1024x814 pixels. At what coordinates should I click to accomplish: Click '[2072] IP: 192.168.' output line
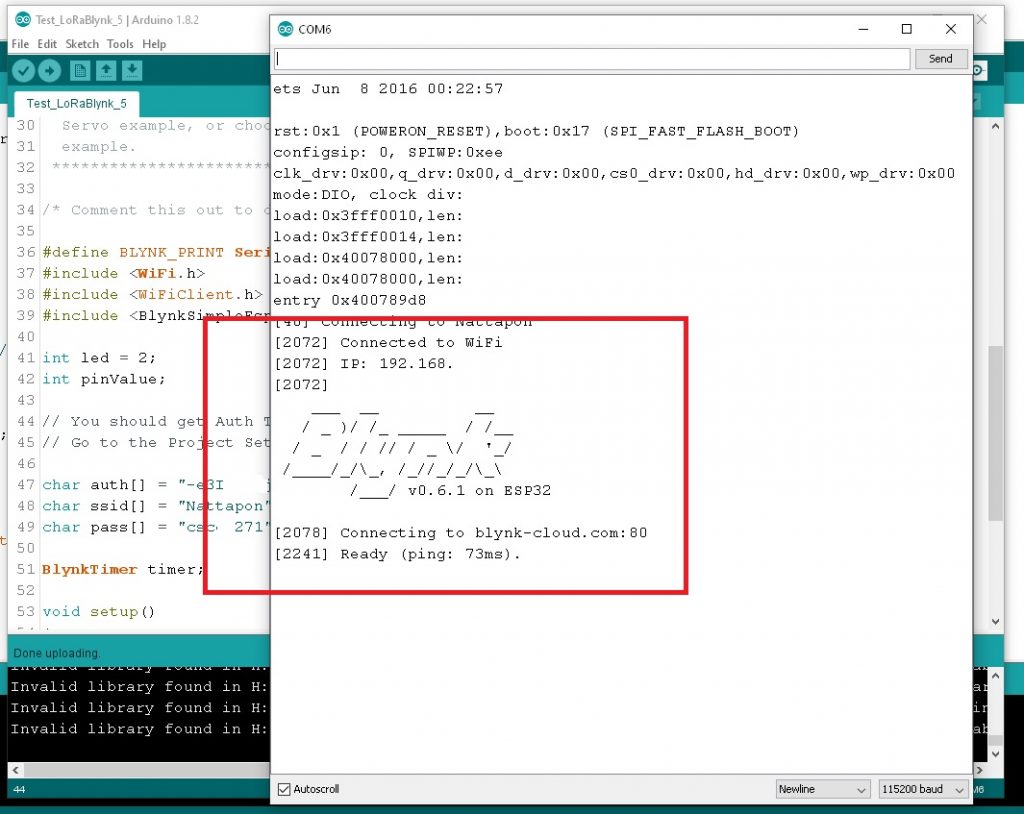tap(364, 363)
